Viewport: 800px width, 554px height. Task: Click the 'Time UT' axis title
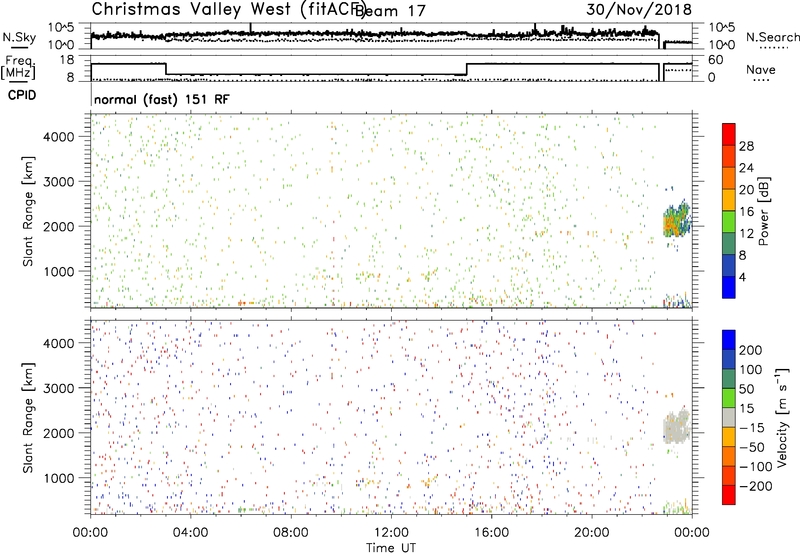391,548
